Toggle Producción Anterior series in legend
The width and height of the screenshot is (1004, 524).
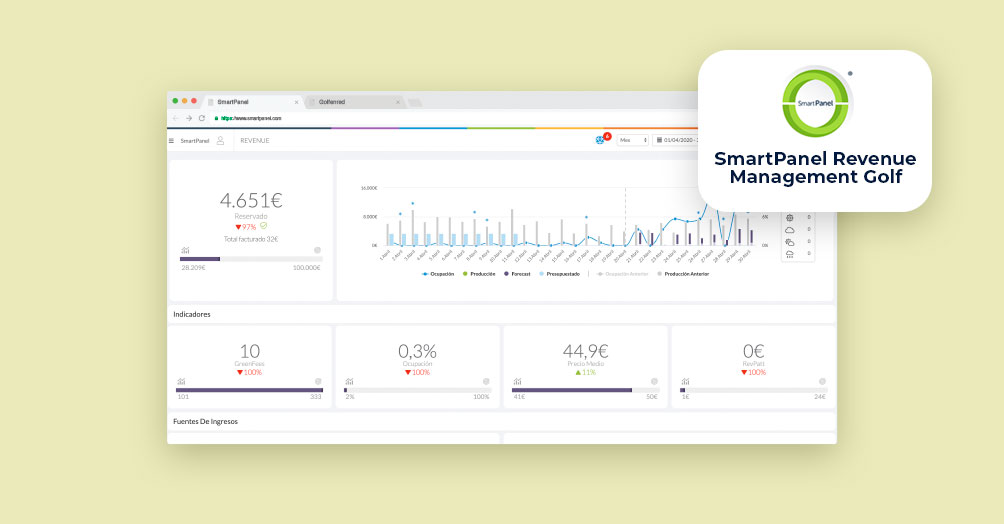click(x=683, y=274)
